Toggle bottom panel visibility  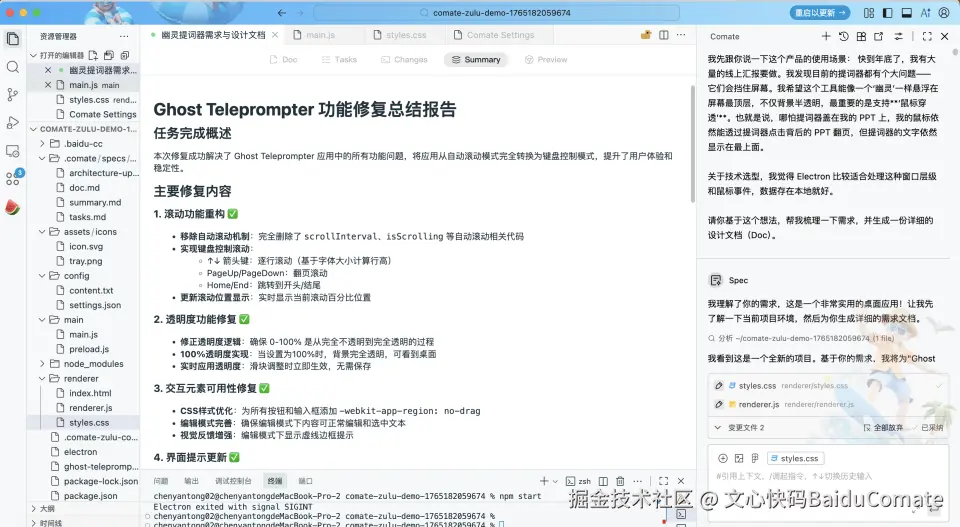[x=907, y=12]
